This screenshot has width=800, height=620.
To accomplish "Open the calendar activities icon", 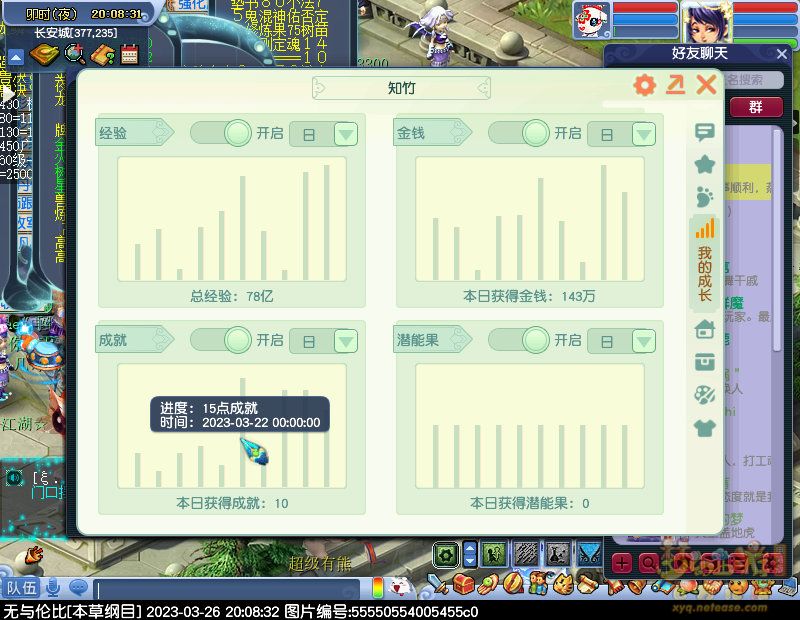I will 130,55.
